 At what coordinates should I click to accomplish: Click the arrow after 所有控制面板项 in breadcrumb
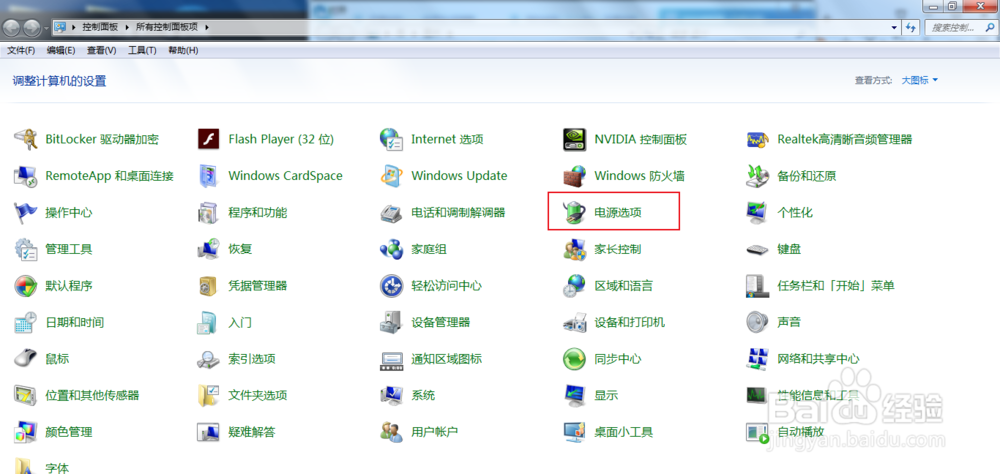pos(208,27)
